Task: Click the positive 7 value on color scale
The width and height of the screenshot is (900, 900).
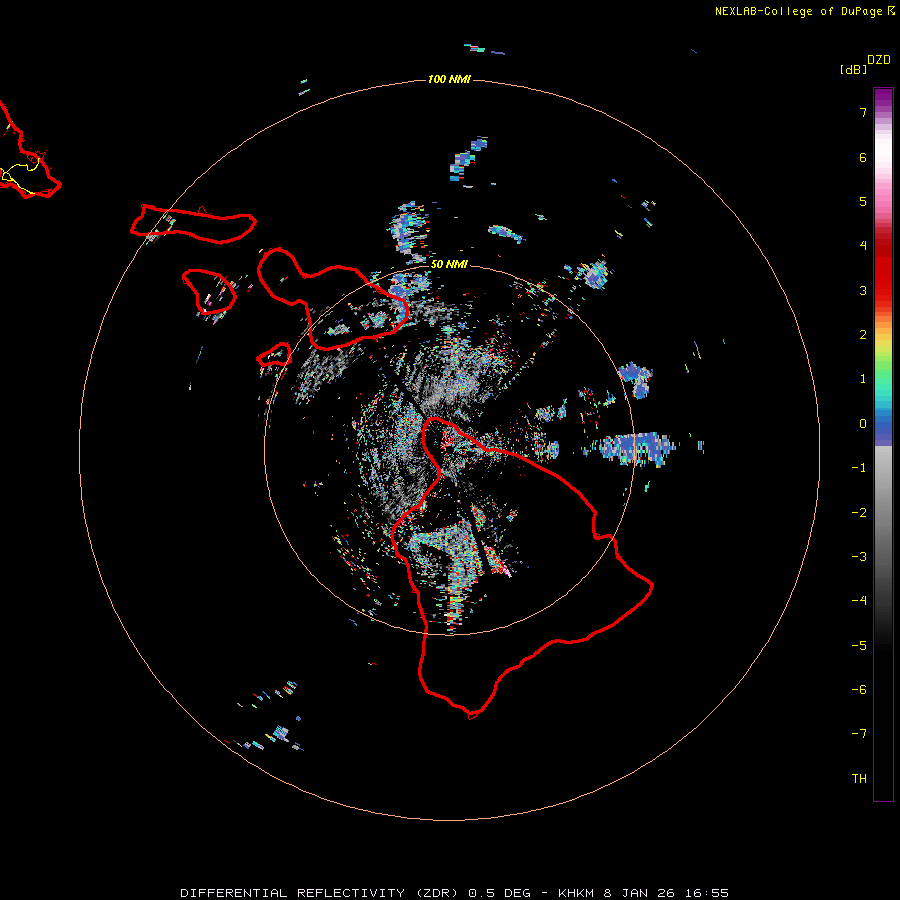Action: (x=863, y=112)
